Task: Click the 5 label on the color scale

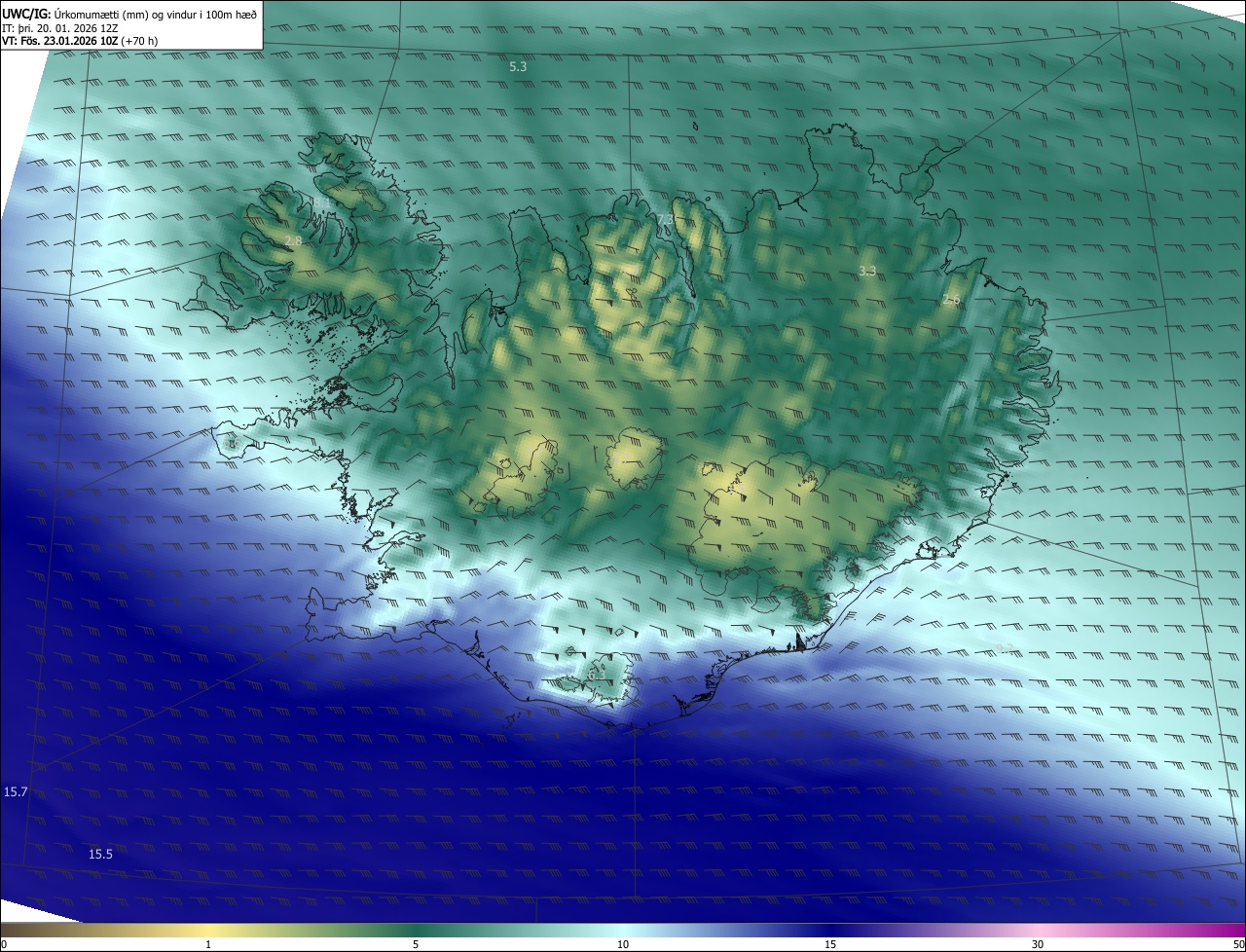Action: (416, 944)
